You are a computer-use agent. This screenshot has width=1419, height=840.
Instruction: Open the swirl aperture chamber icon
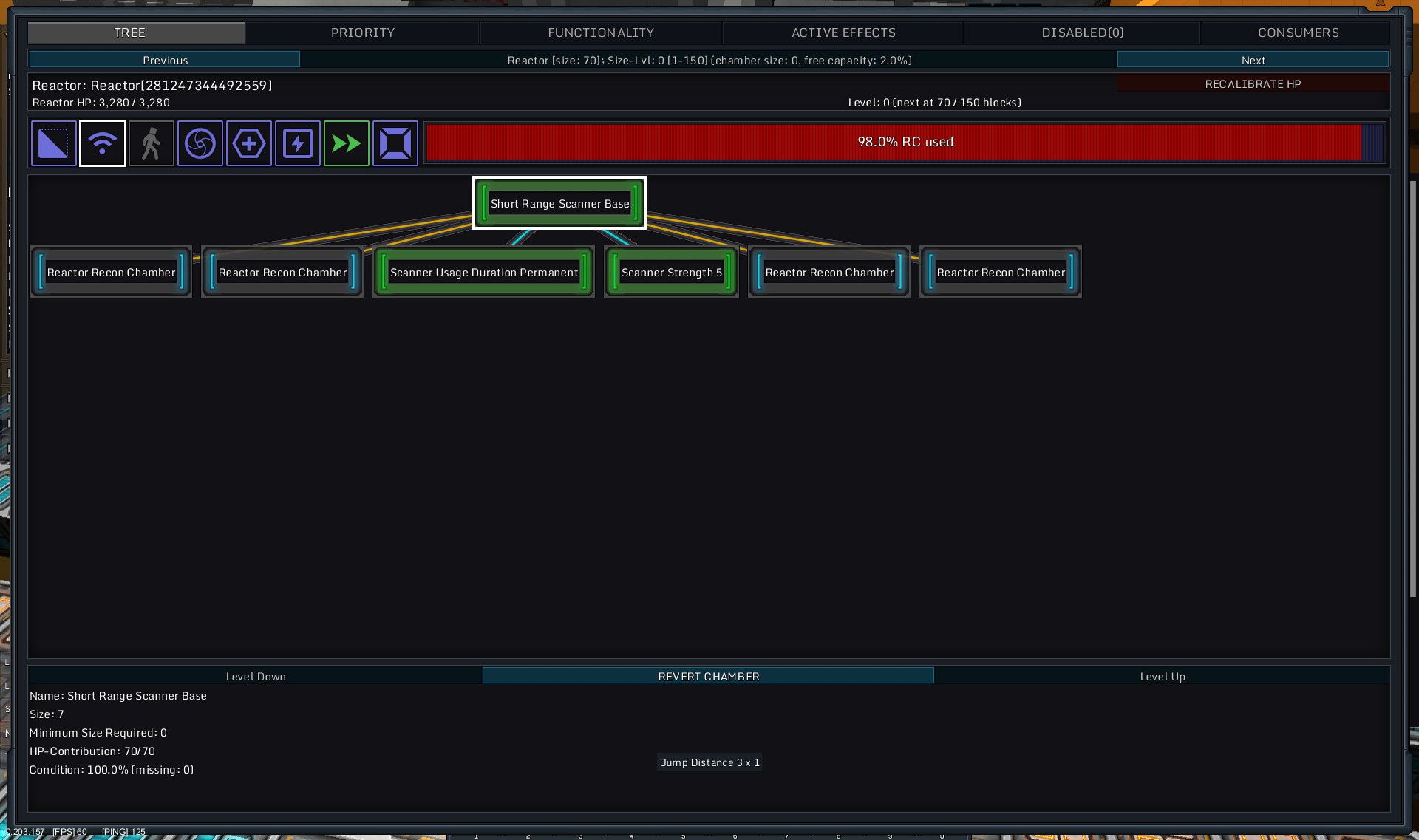pyautogui.click(x=200, y=143)
